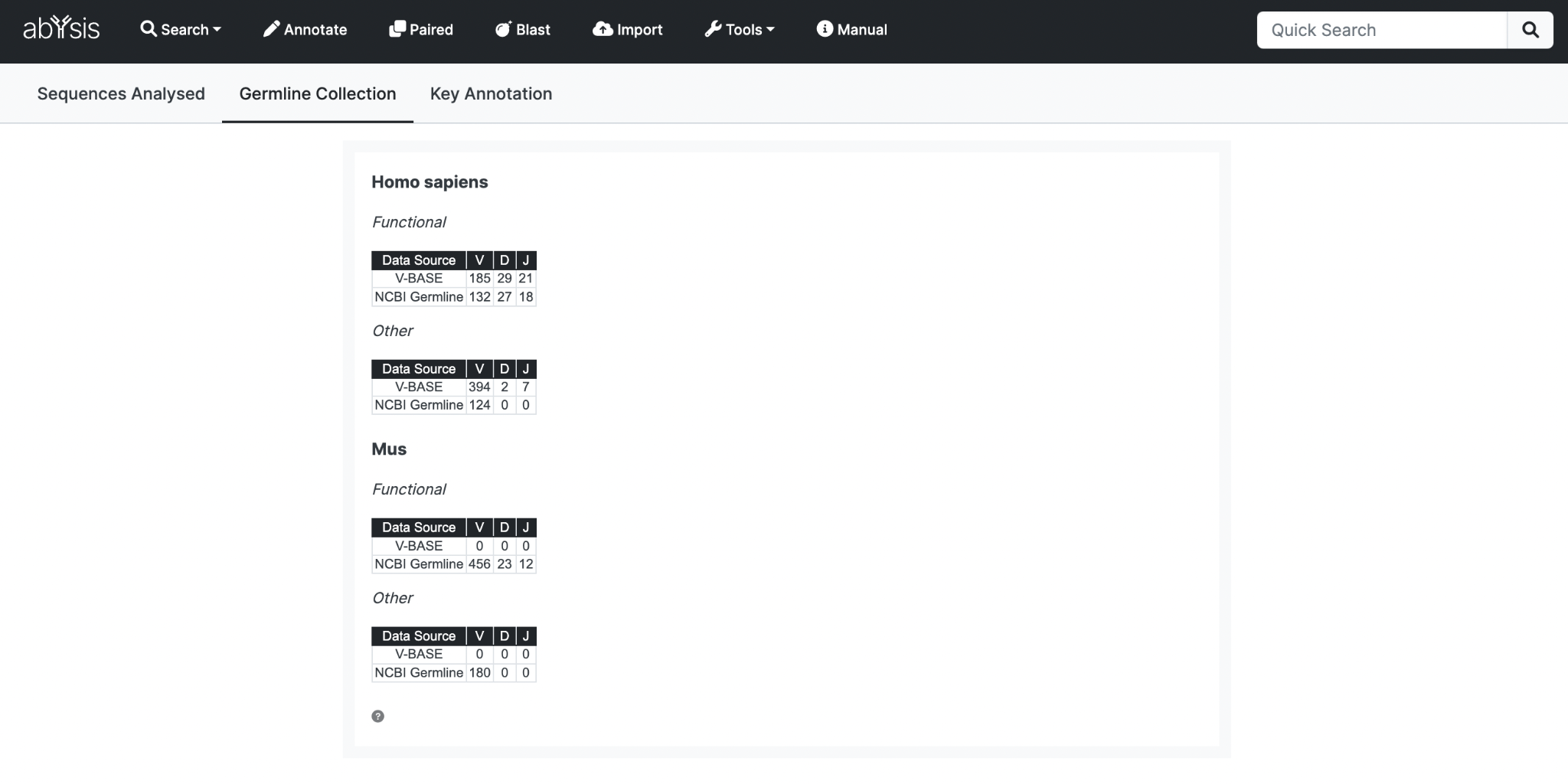Image resolution: width=1568 pixels, height=784 pixels.
Task: Click value 7 in Homo sapiens Other table
Action: 525,387
